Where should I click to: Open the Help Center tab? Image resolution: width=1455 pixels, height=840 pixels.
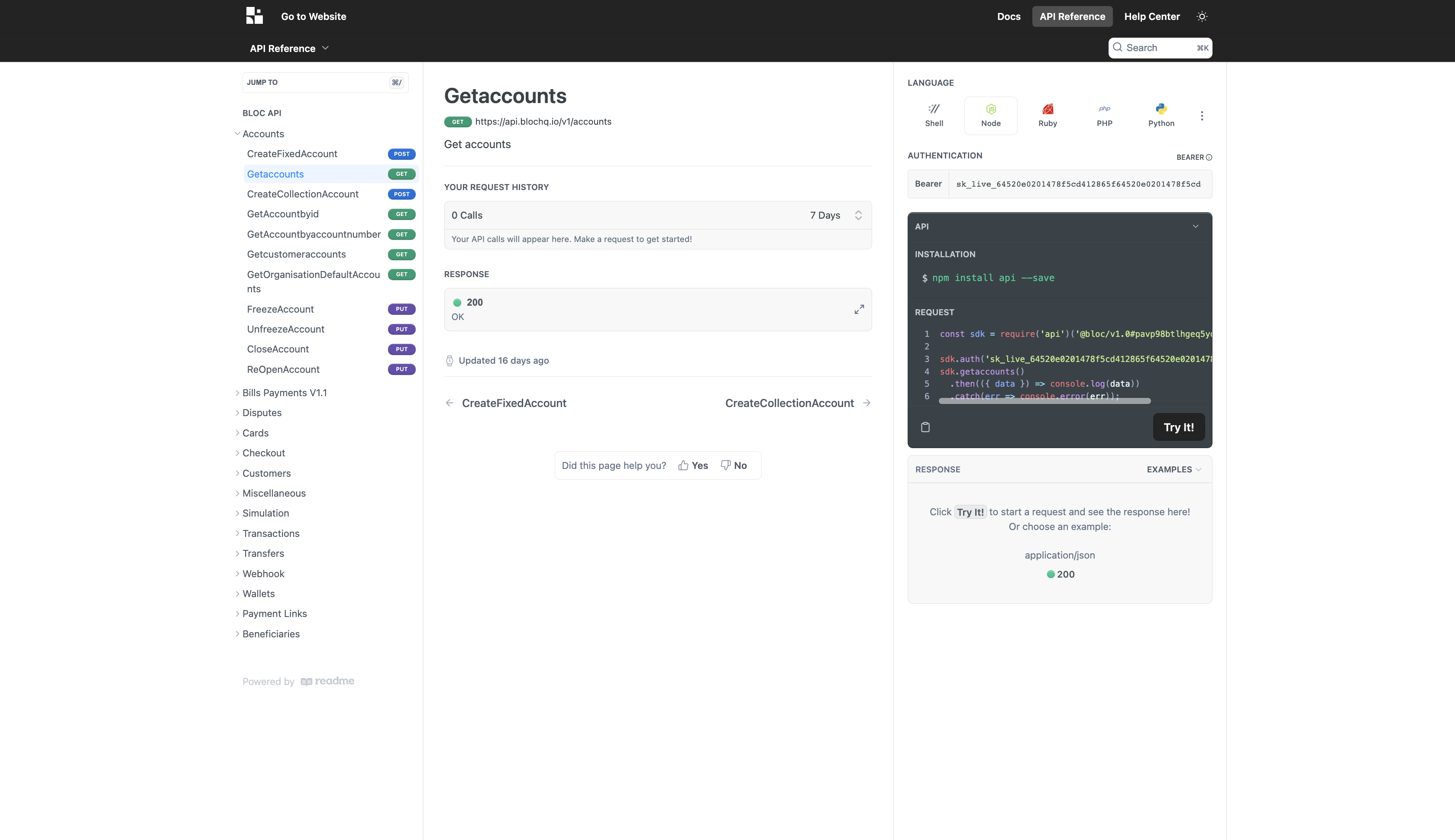tap(1151, 16)
